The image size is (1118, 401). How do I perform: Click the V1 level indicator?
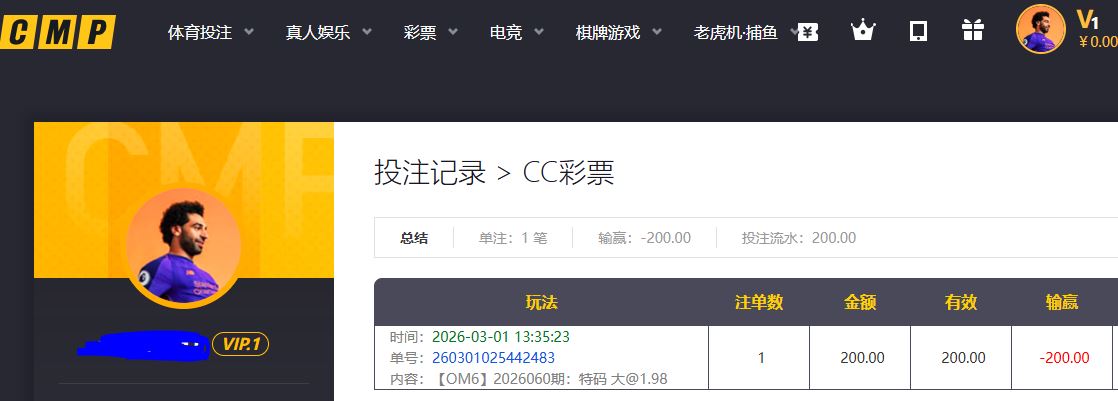tap(1087, 18)
